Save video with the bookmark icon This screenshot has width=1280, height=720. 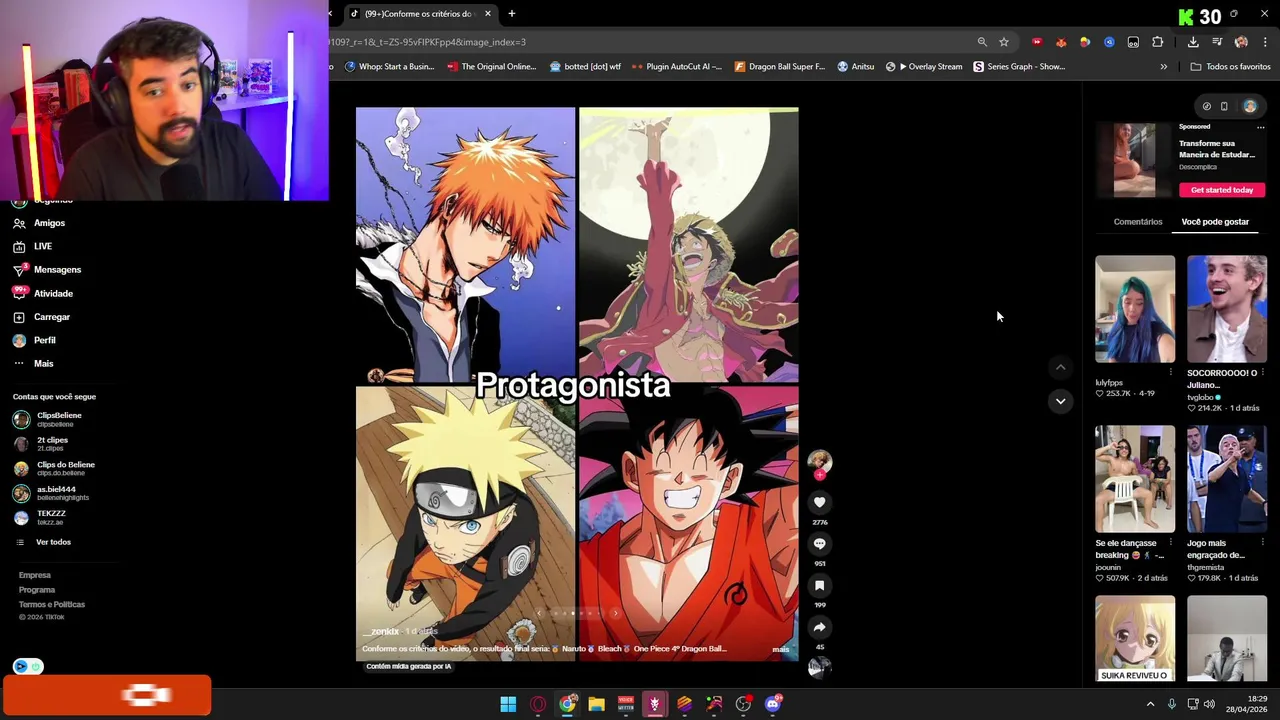[819, 585]
